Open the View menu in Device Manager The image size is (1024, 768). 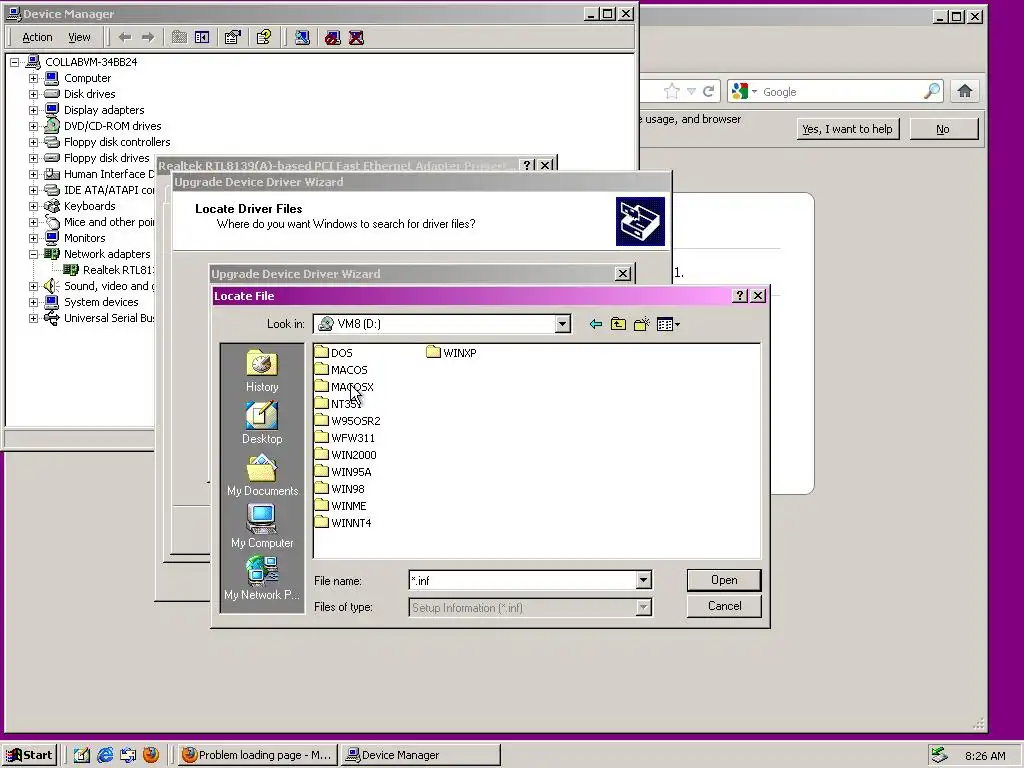click(79, 37)
